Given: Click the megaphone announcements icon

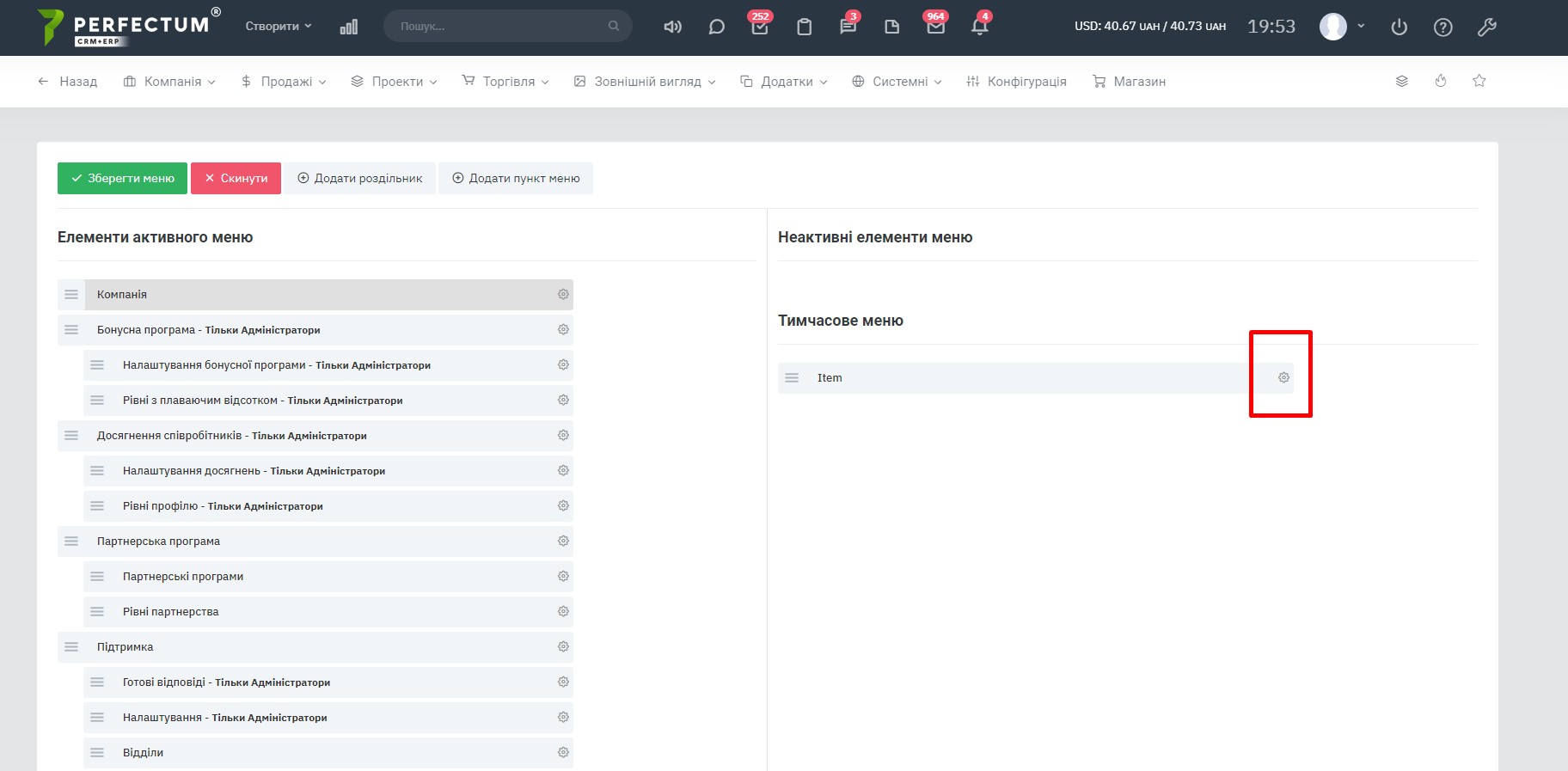Looking at the screenshot, I should pyautogui.click(x=672, y=27).
